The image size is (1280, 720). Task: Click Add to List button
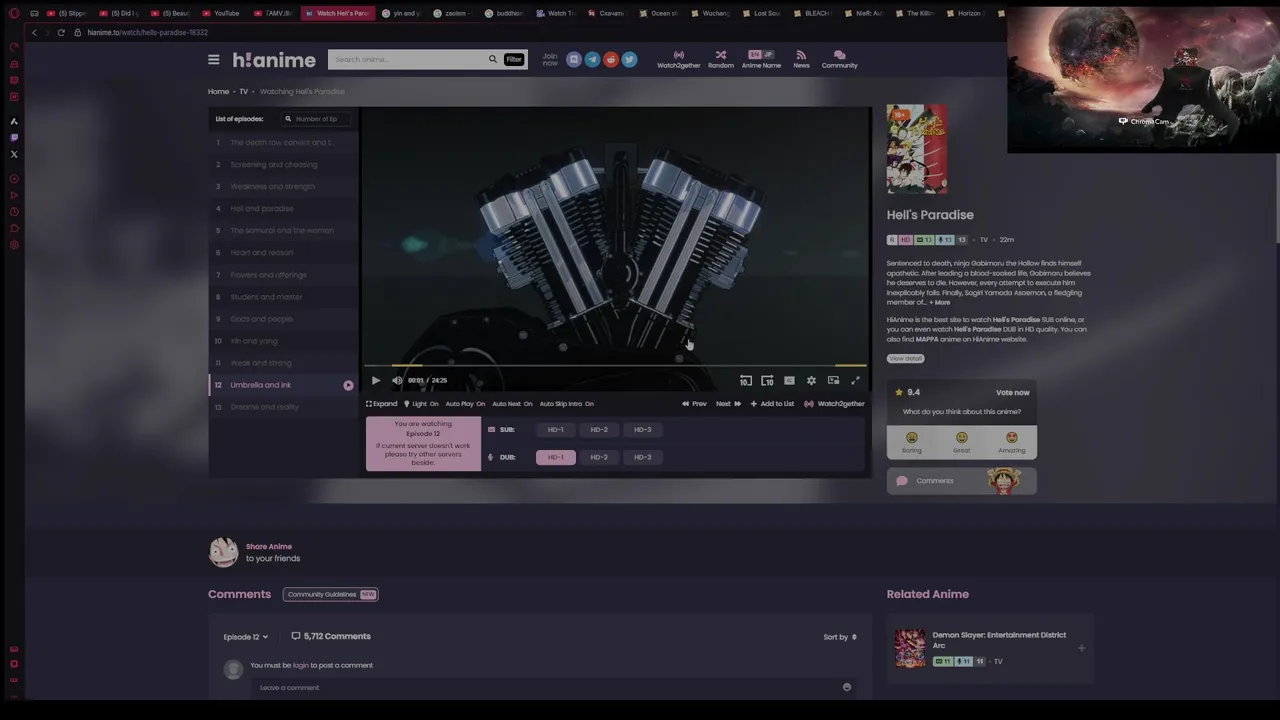click(772, 404)
